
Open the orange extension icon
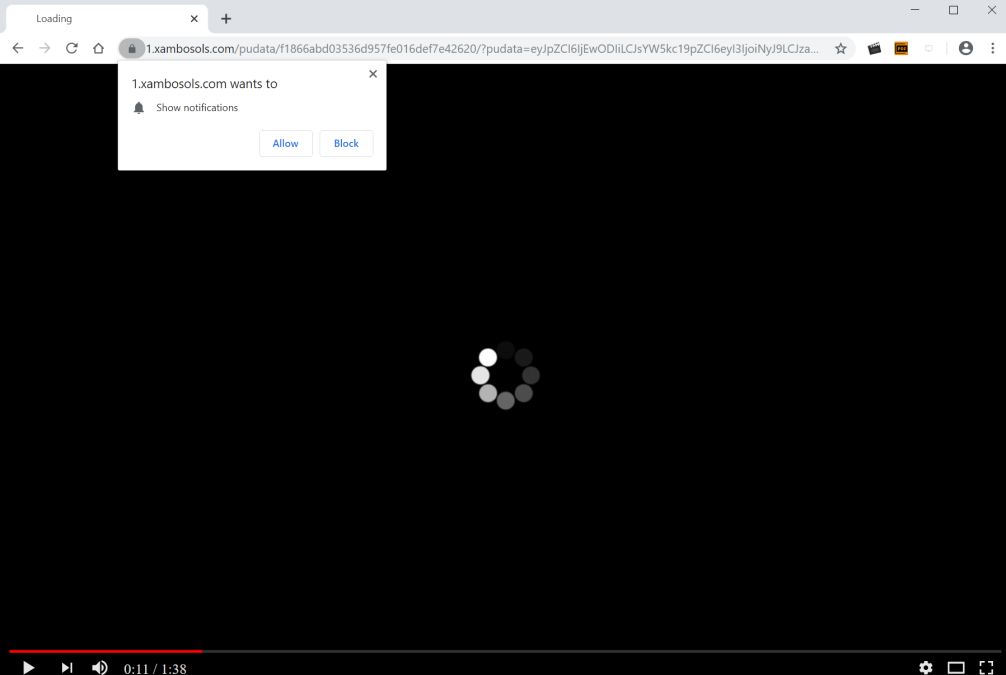point(901,48)
